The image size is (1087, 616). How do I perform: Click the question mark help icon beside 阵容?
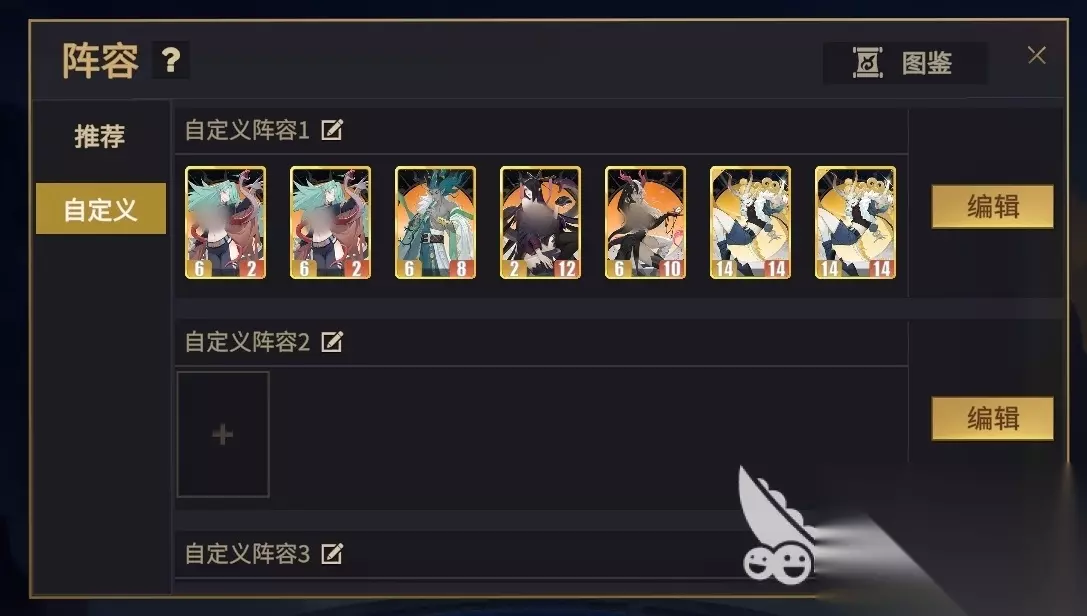click(x=171, y=60)
